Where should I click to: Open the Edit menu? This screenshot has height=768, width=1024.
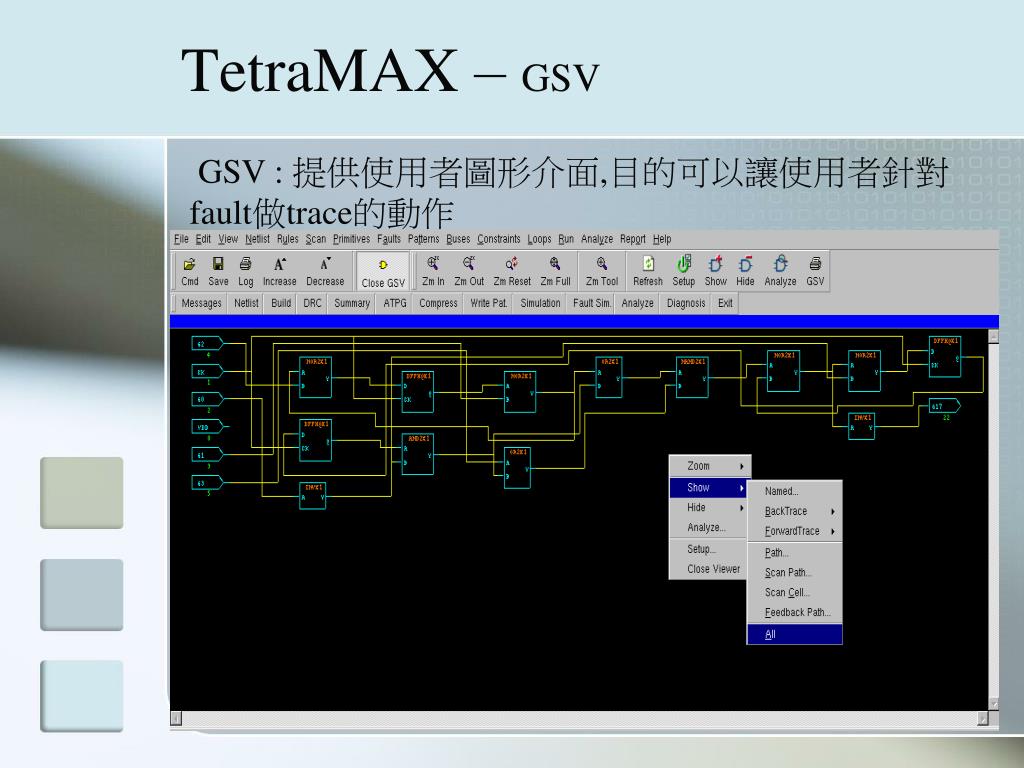[x=203, y=239]
